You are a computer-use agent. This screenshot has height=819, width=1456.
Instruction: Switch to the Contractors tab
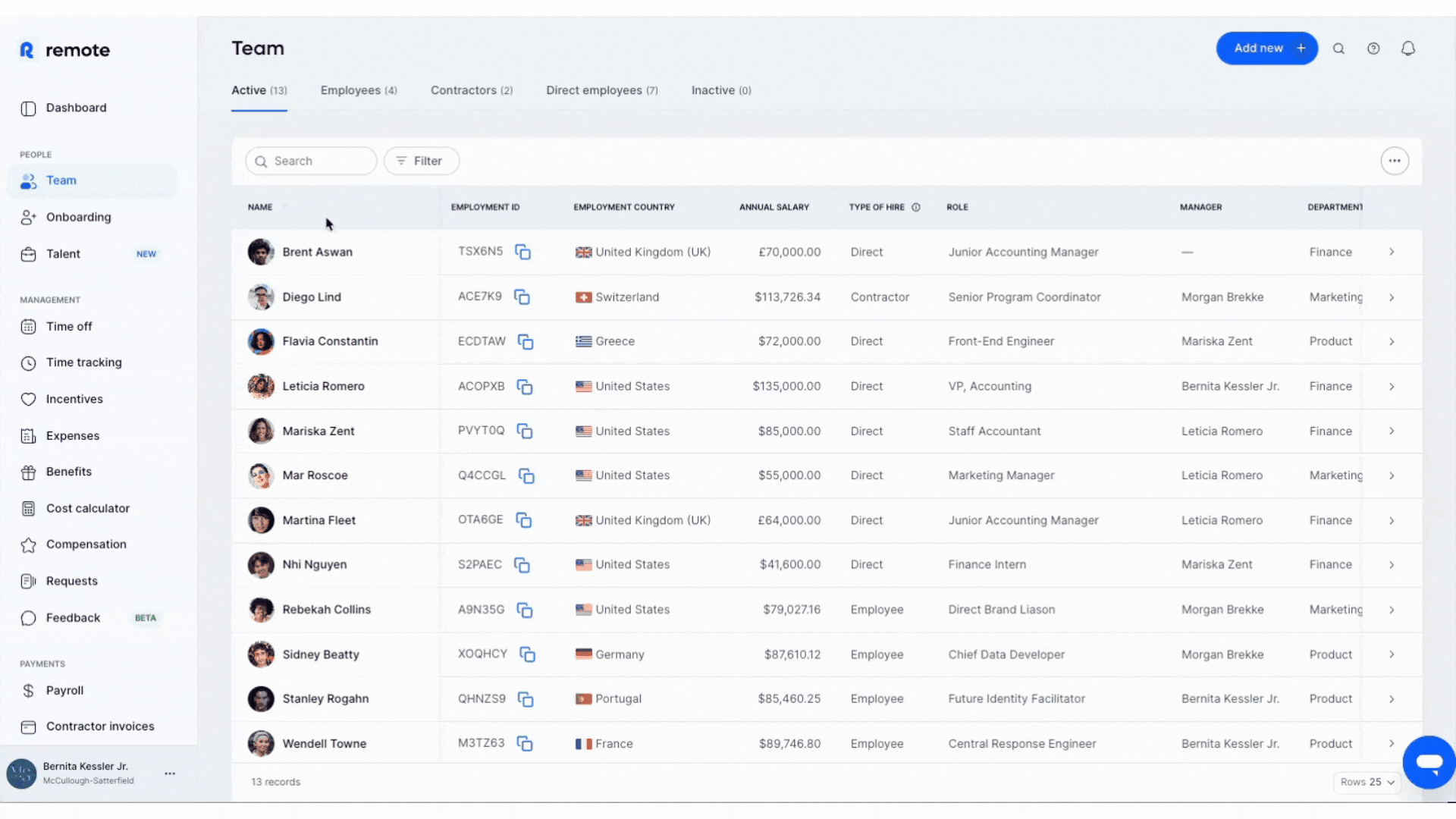472,90
